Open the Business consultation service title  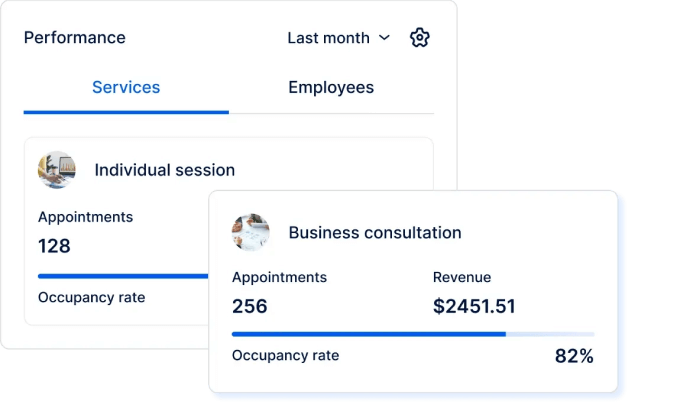coord(375,233)
